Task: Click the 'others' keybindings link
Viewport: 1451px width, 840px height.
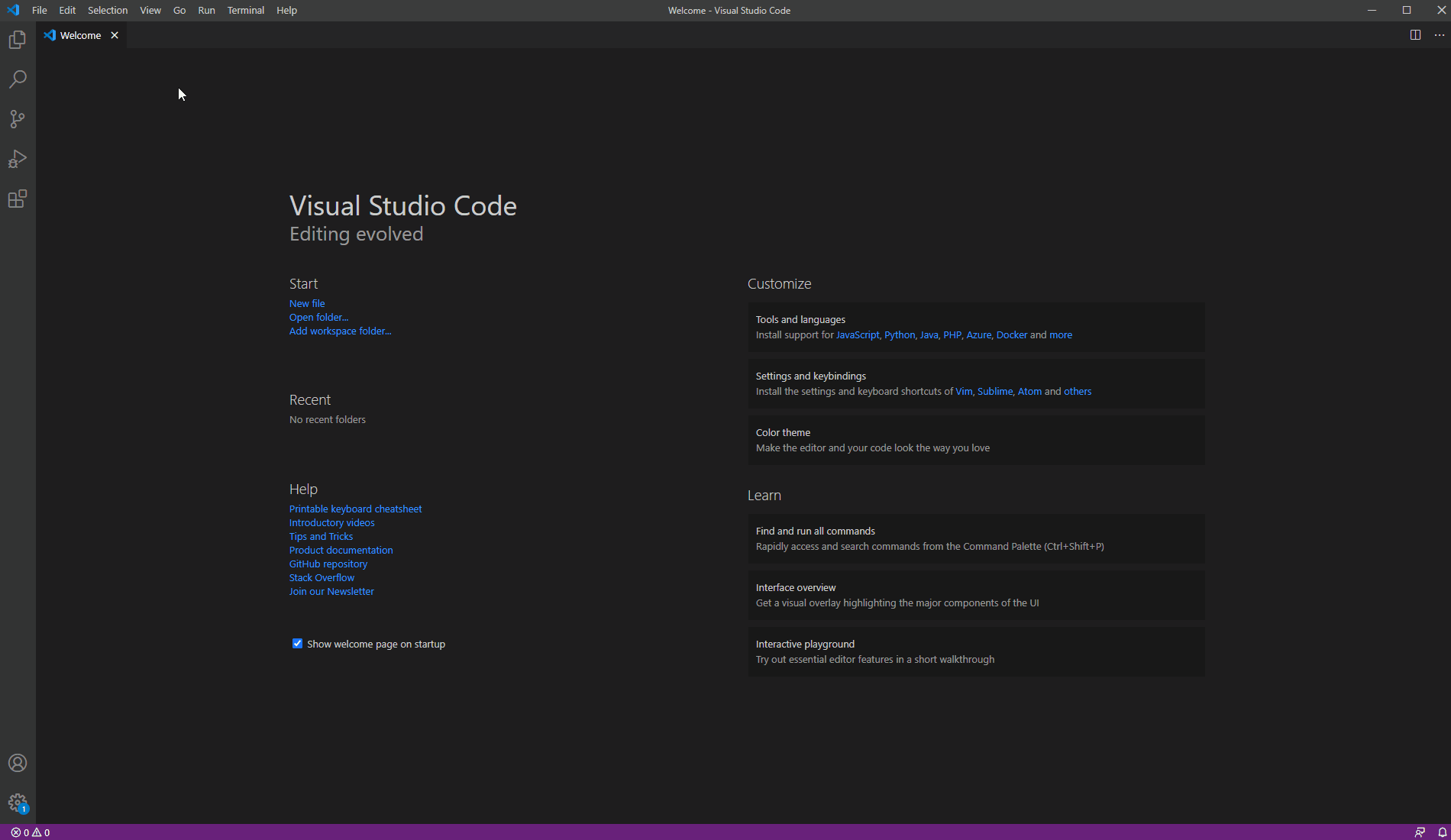Action: click(1078, 391)
